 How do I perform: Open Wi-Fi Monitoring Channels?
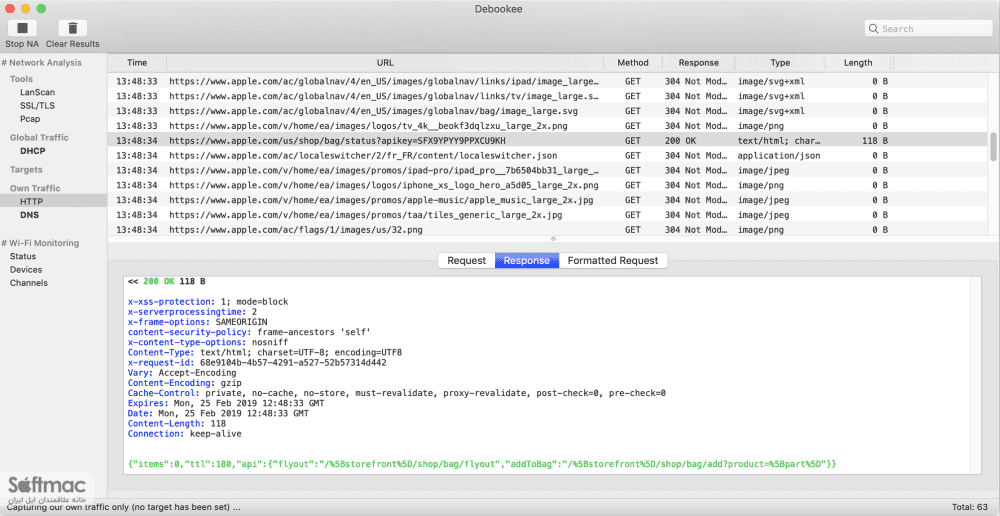29,283
